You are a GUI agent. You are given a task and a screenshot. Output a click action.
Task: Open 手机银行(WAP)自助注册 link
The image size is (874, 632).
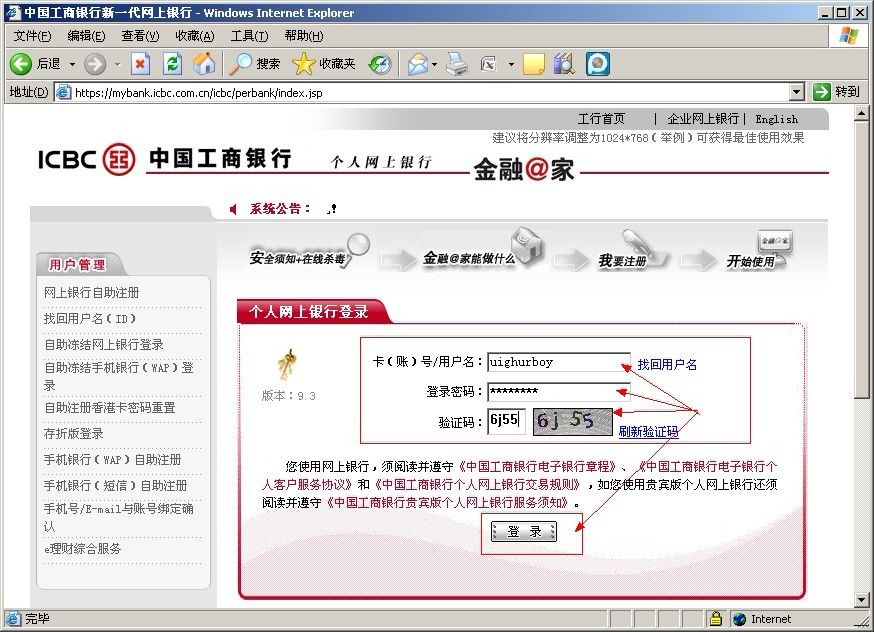(x=113, y=460)
